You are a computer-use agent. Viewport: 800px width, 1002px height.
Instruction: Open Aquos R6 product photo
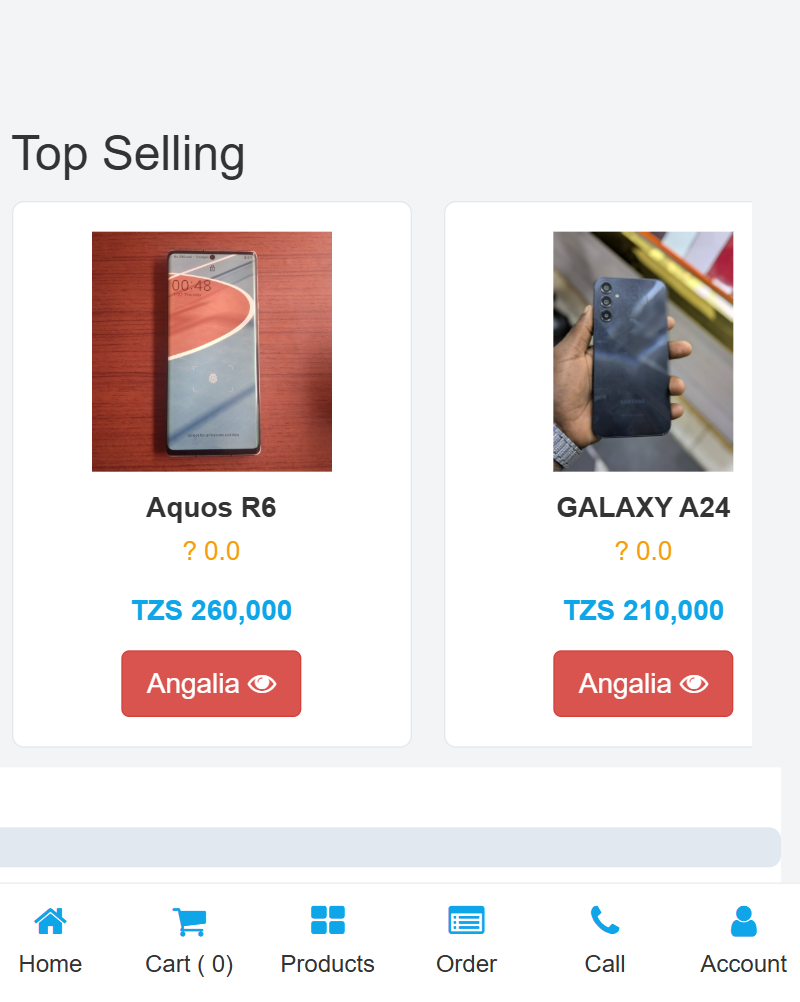pos(212,352)
